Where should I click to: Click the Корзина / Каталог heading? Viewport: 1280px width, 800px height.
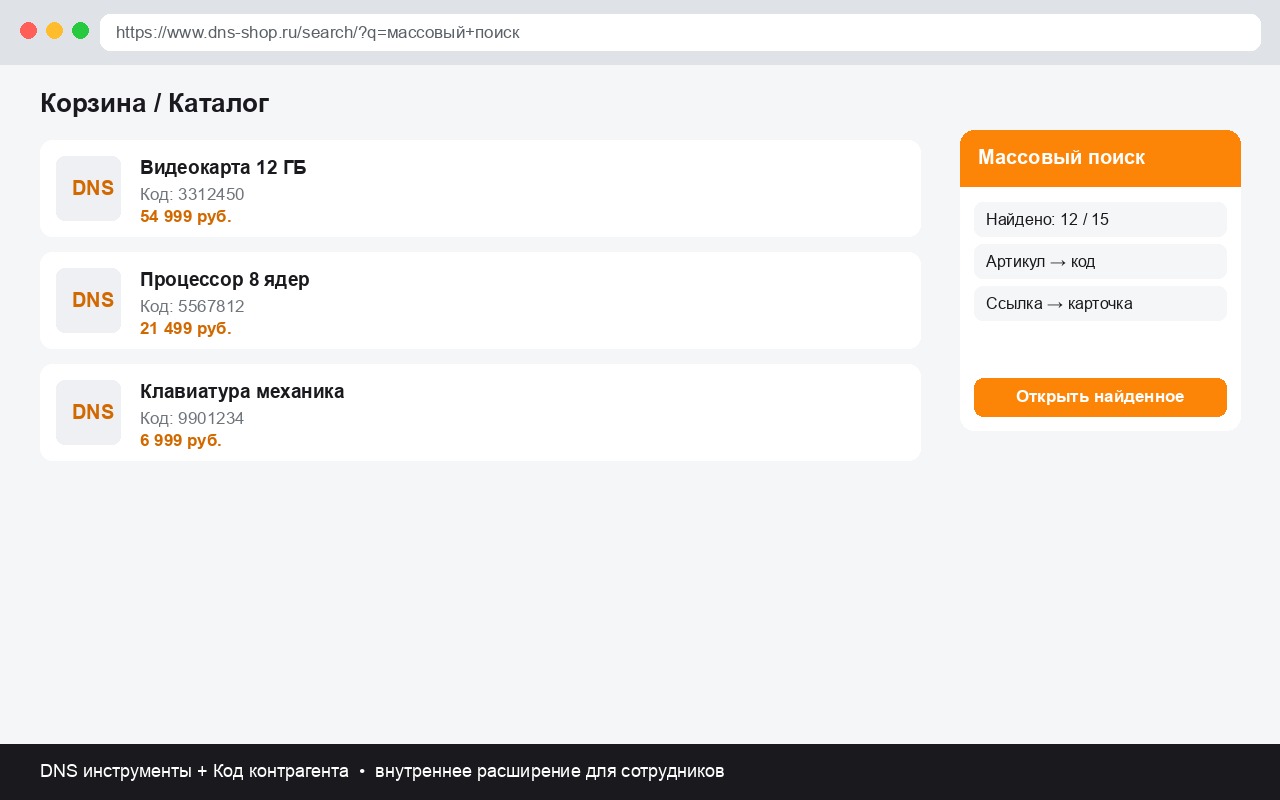[155, 103]
